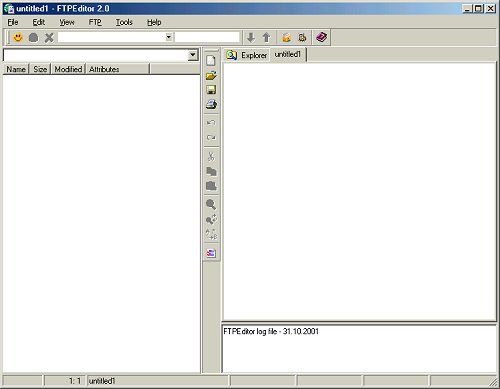
Task: Click untitled1 in the status bar
Action: (102, 381)
